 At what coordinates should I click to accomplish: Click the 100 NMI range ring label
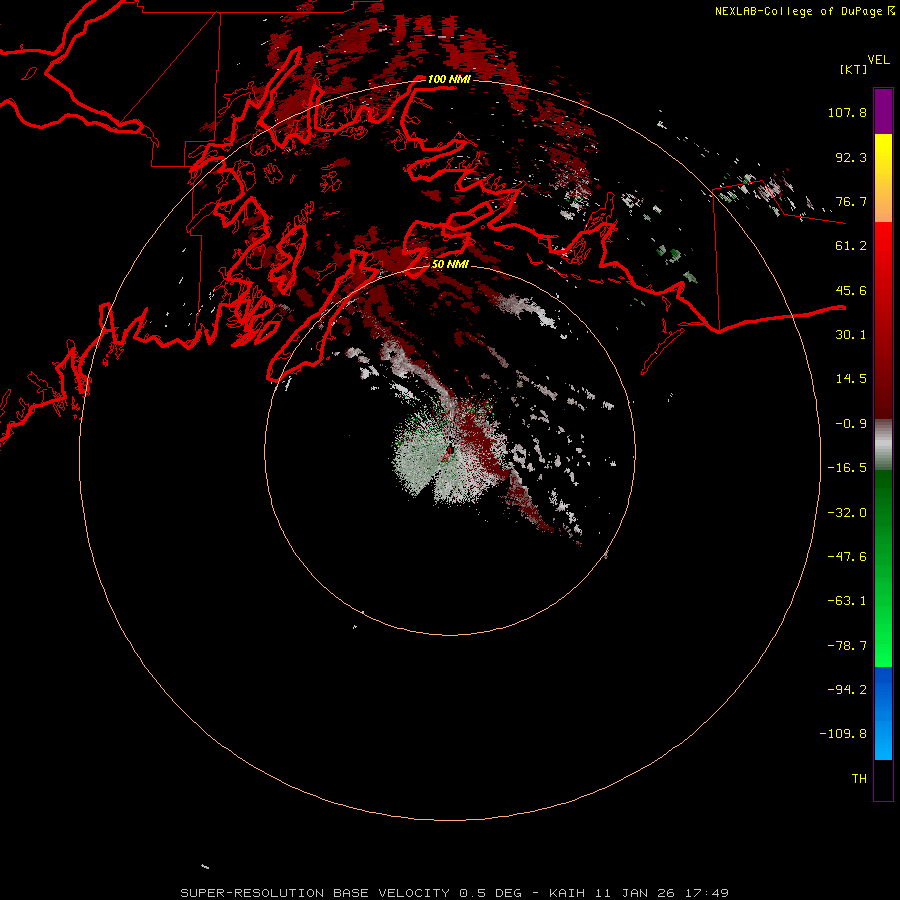coord(449,79)
